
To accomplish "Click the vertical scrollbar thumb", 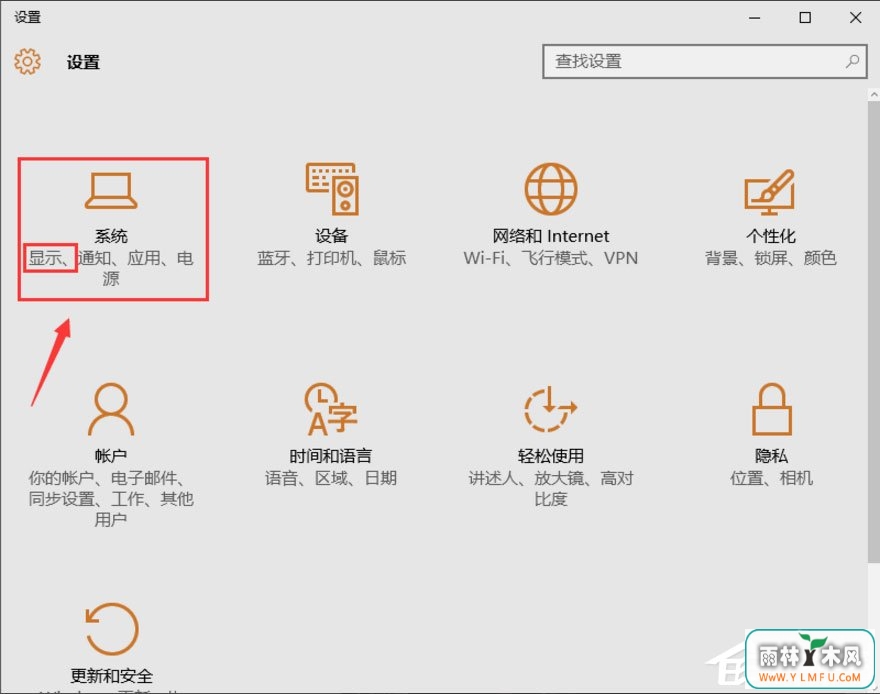I will tap(874, 332).
